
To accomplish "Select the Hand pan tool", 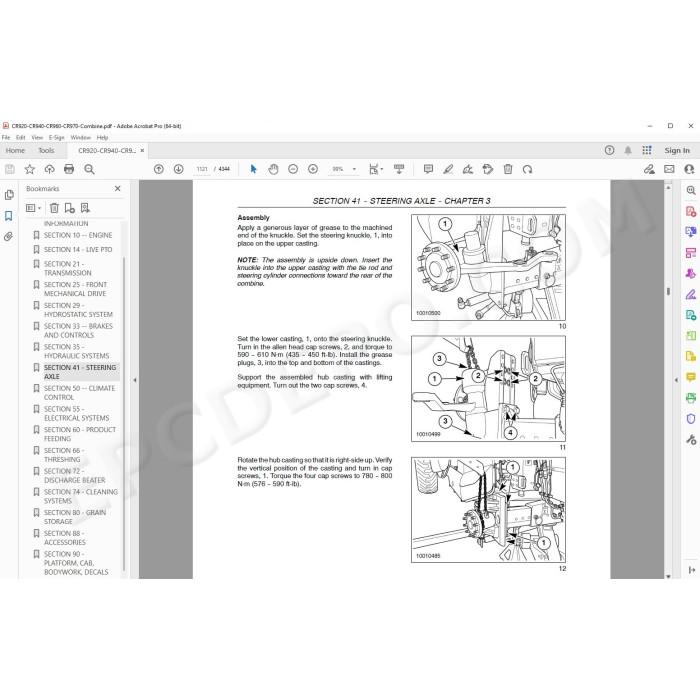I will click(x=273, y=169).
